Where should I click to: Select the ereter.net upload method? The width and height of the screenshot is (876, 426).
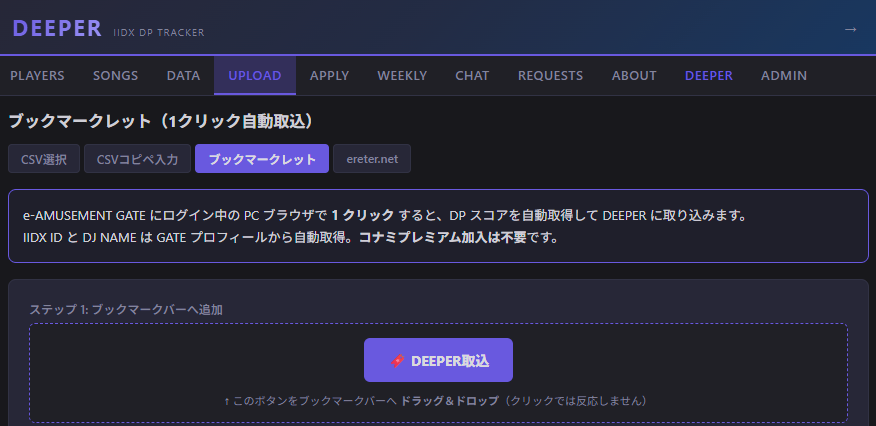[x=372, y=159]
